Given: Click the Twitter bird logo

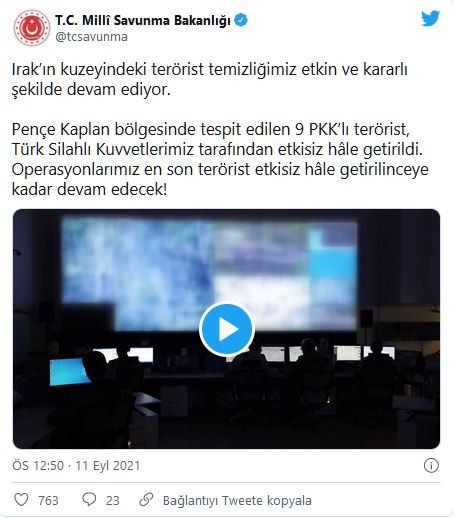Looking at the screenshot, I should pyautogui.click(x=430, y=19).
